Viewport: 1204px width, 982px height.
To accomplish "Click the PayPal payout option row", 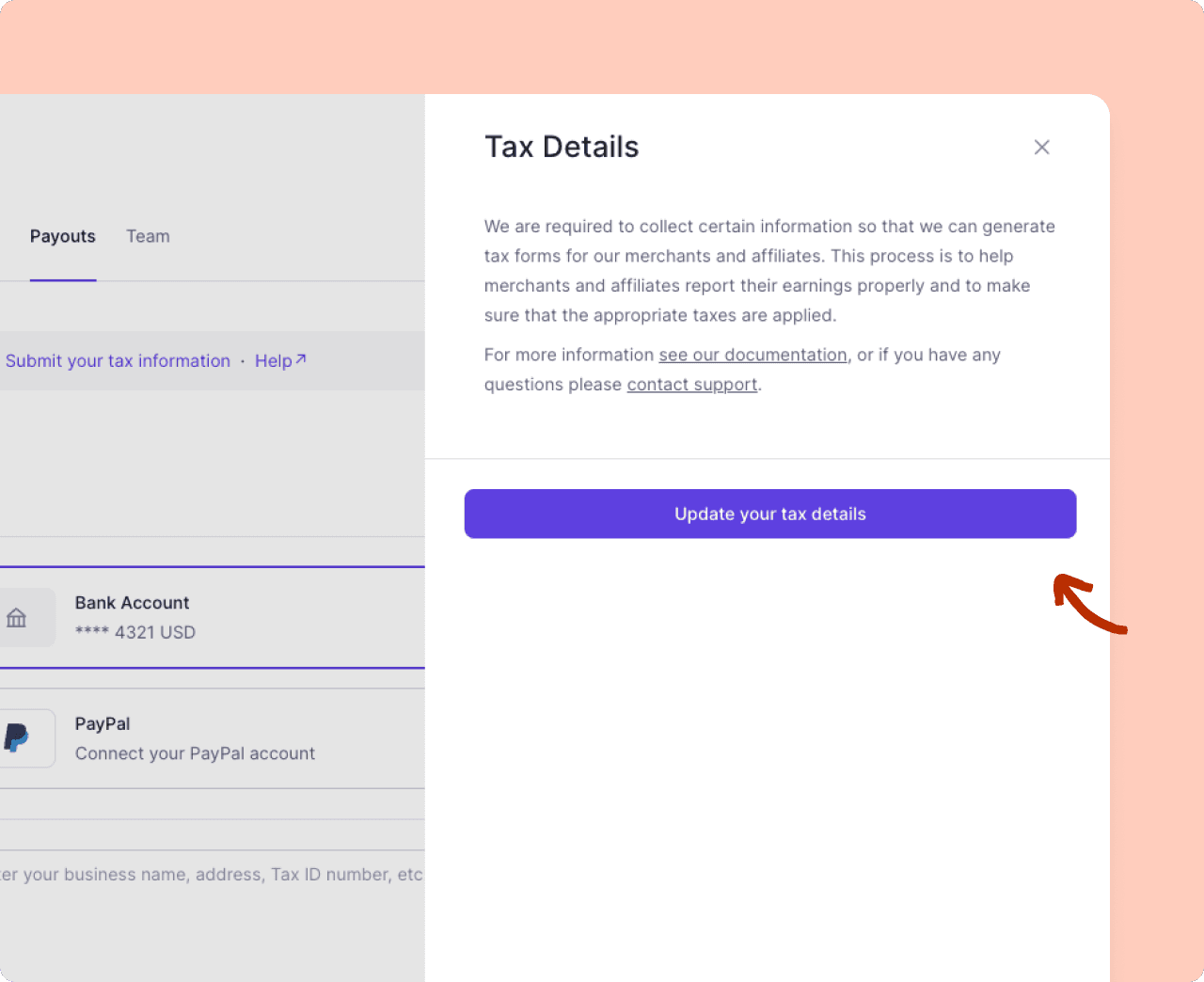I will click(188, 738).
